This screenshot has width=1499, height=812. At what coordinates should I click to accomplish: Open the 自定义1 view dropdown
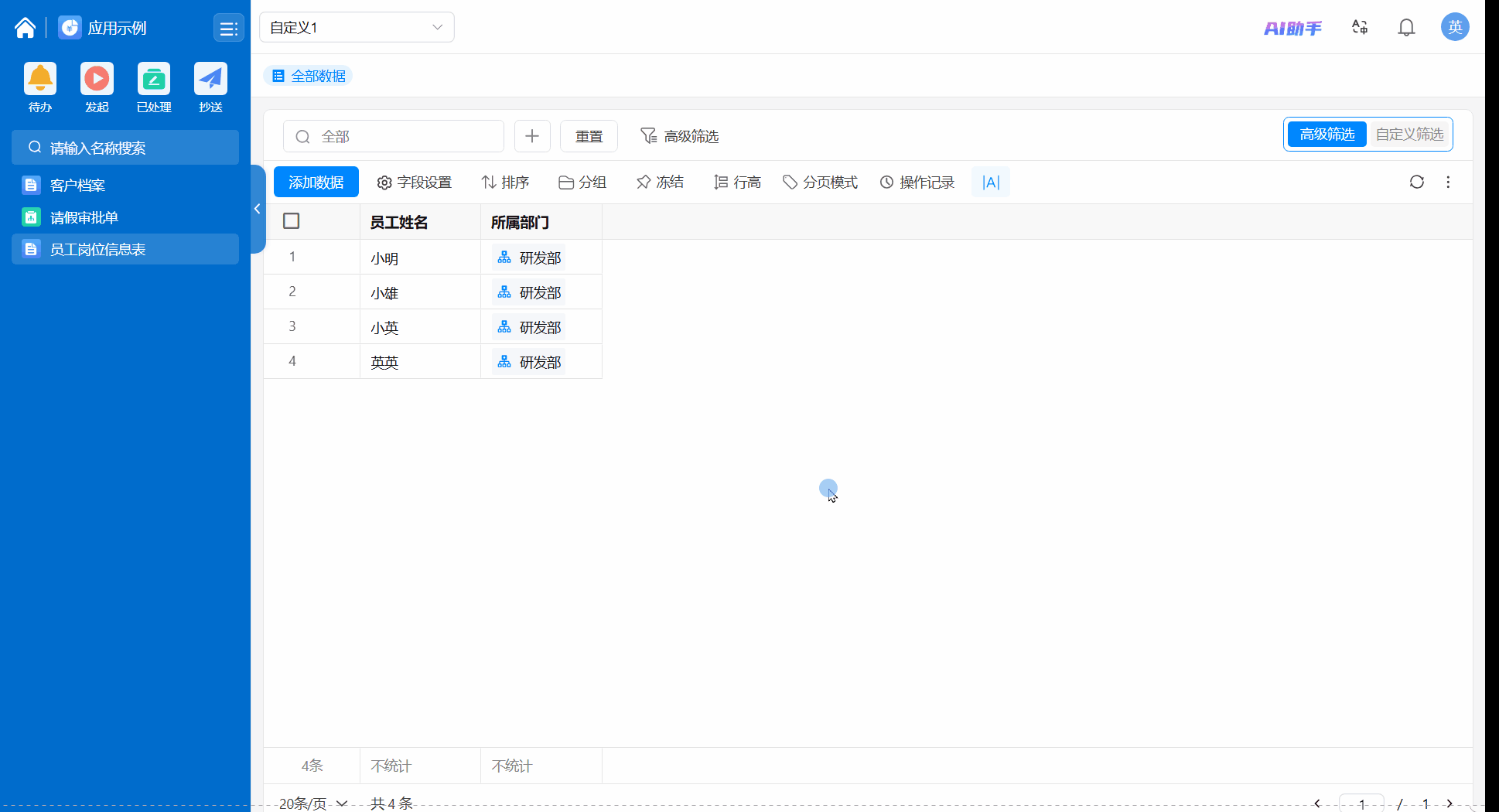click(x=357, y=27)
